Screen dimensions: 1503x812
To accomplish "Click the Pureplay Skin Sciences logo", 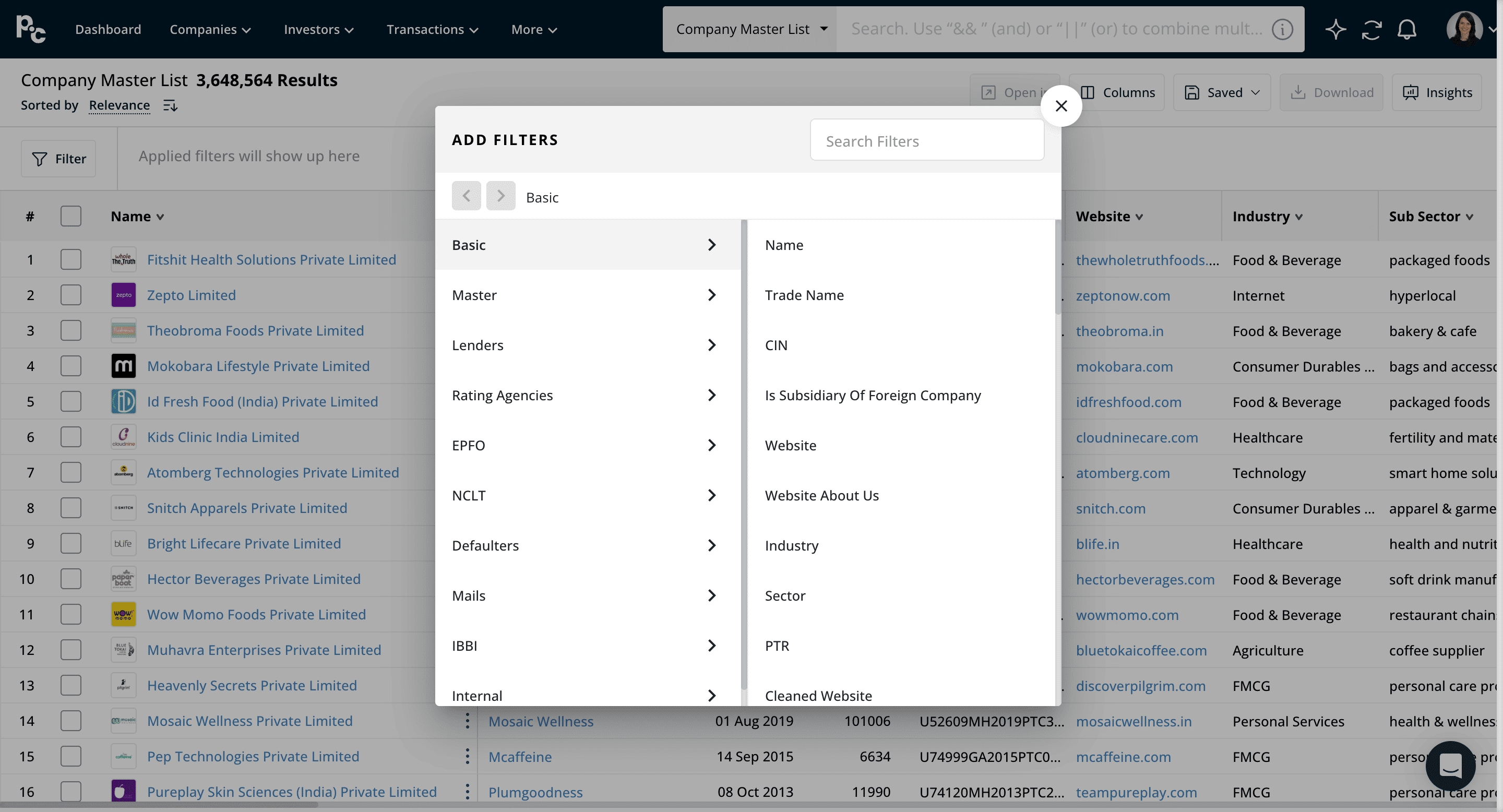I will (x=124, y=792).
